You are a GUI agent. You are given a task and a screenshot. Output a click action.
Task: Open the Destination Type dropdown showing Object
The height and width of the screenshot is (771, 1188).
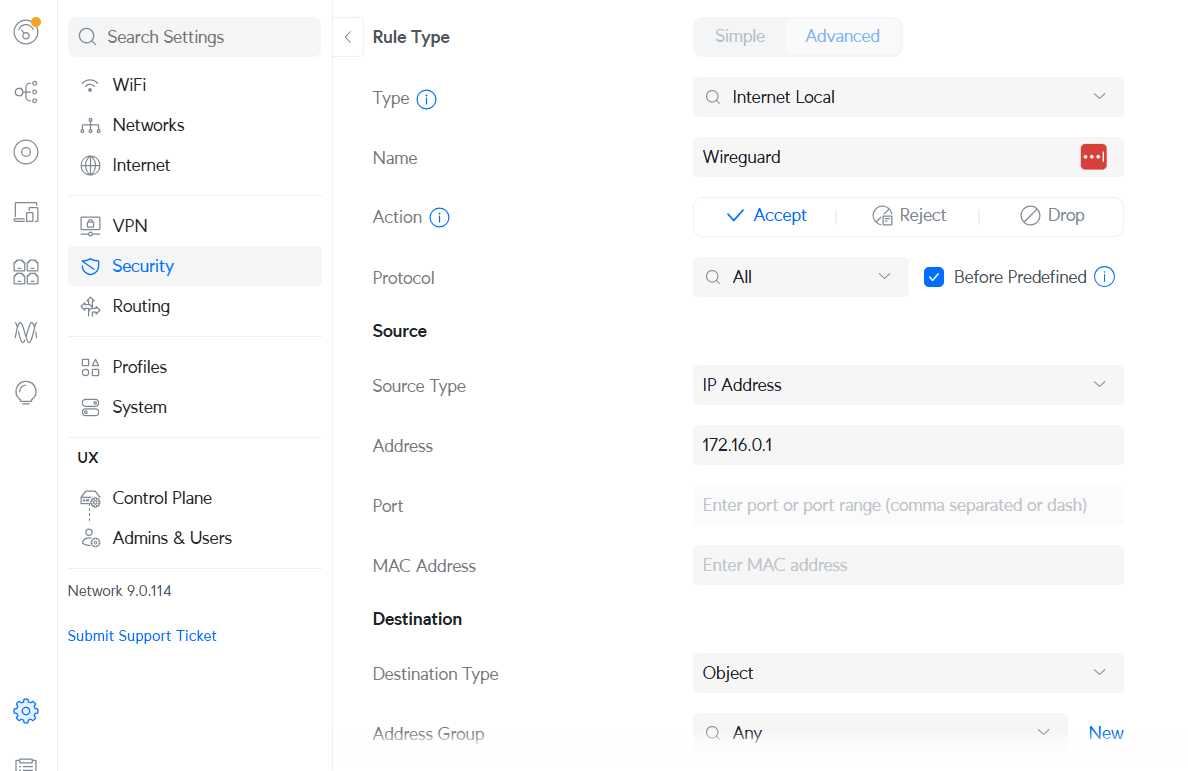908,673
